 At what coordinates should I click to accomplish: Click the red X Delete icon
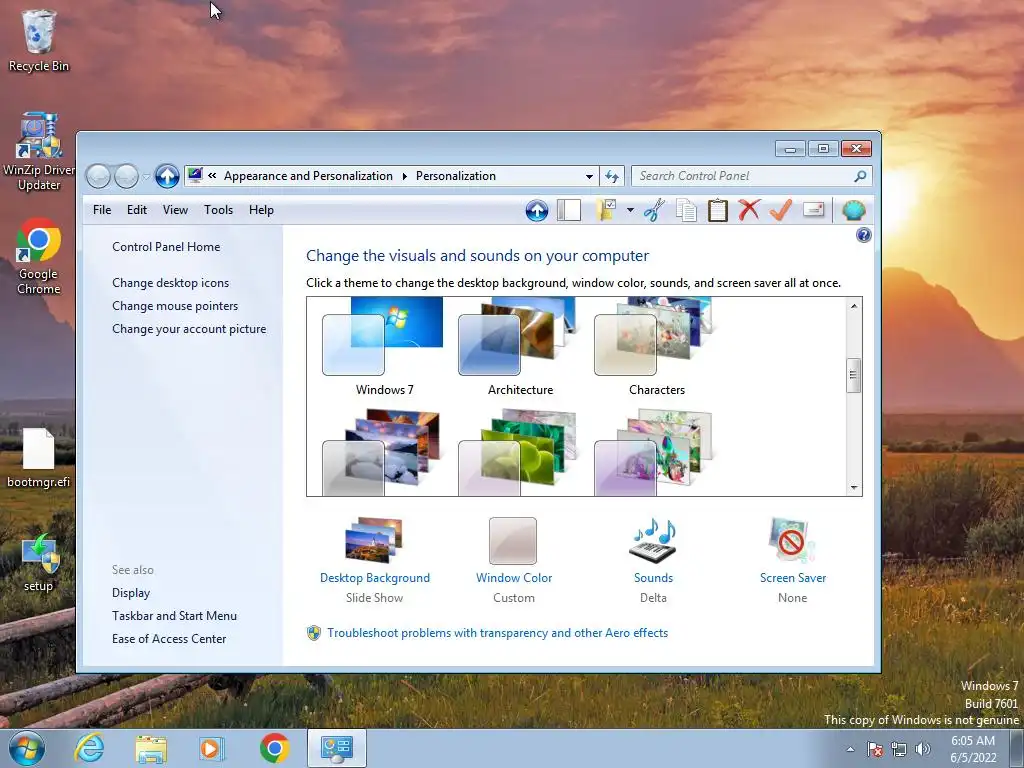pyautogui.click(x=749, y=210)
